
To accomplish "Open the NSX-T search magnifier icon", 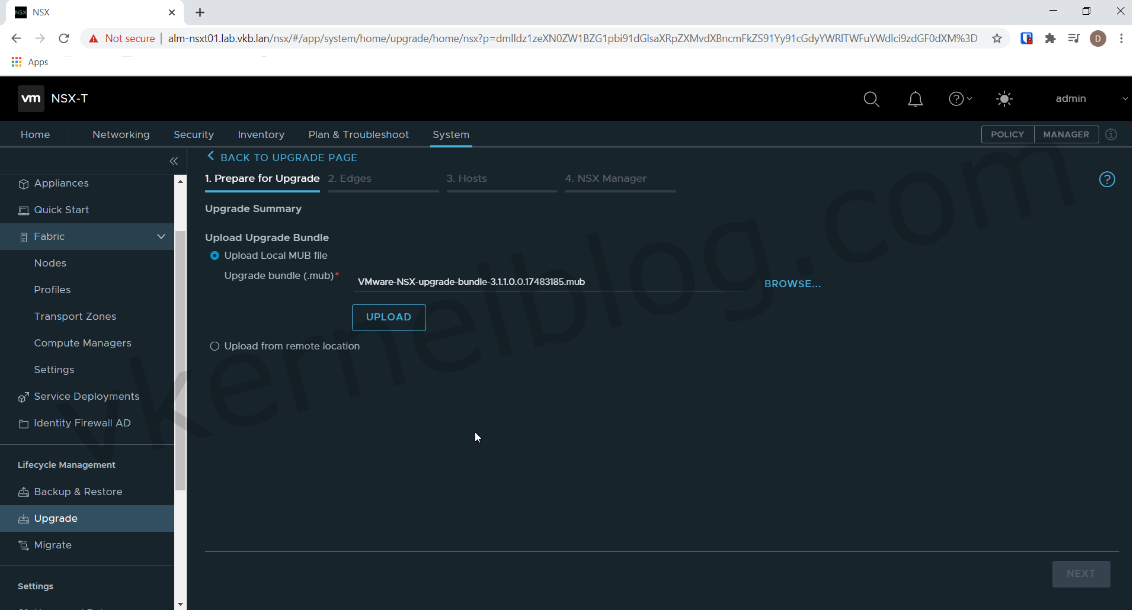I will 871,99.
